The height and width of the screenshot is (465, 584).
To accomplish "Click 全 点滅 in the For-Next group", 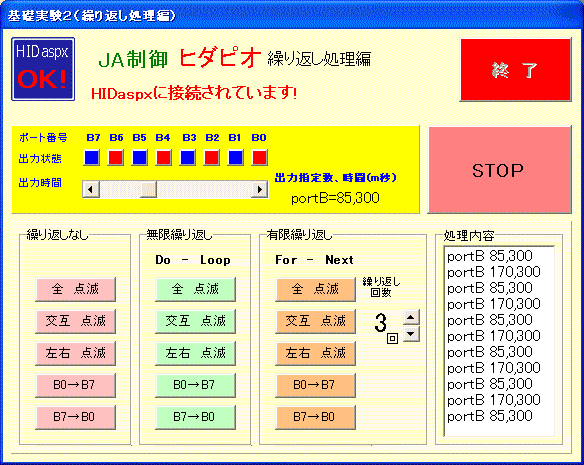I will [x=315, y=289].
